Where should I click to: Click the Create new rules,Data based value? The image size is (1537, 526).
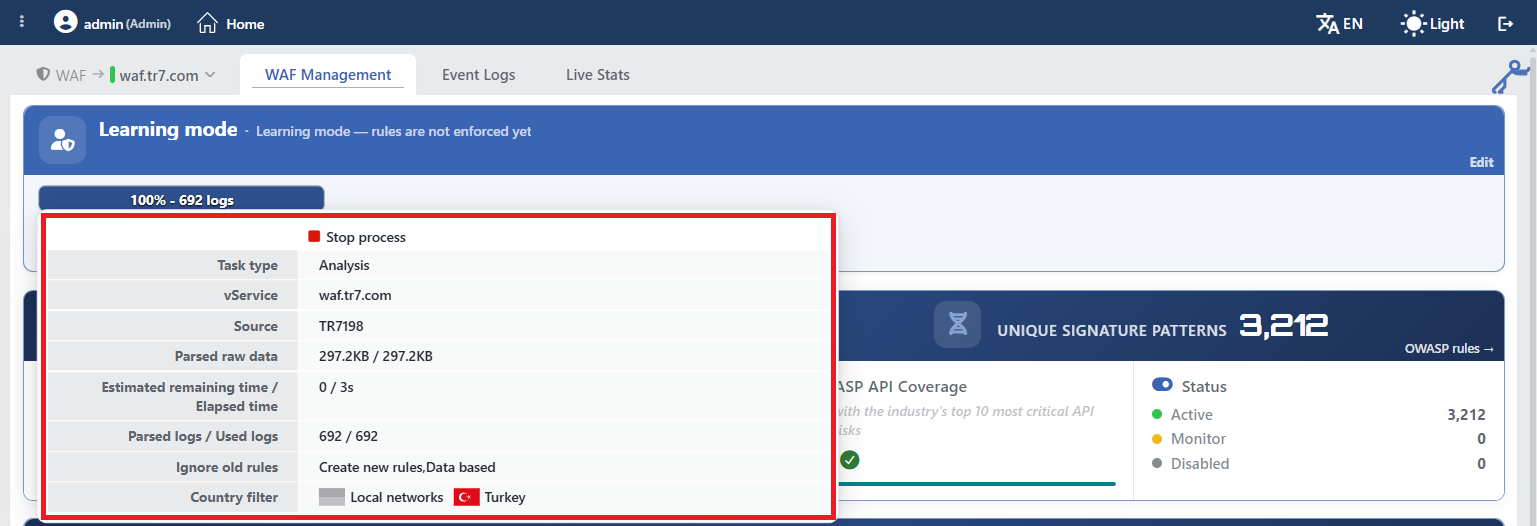407,467
